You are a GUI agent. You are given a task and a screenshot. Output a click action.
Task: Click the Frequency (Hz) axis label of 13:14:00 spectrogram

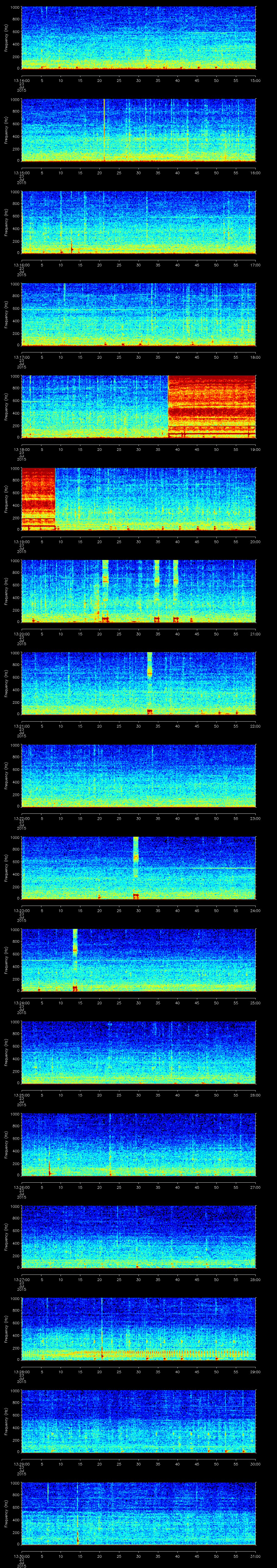click(6, 38)
